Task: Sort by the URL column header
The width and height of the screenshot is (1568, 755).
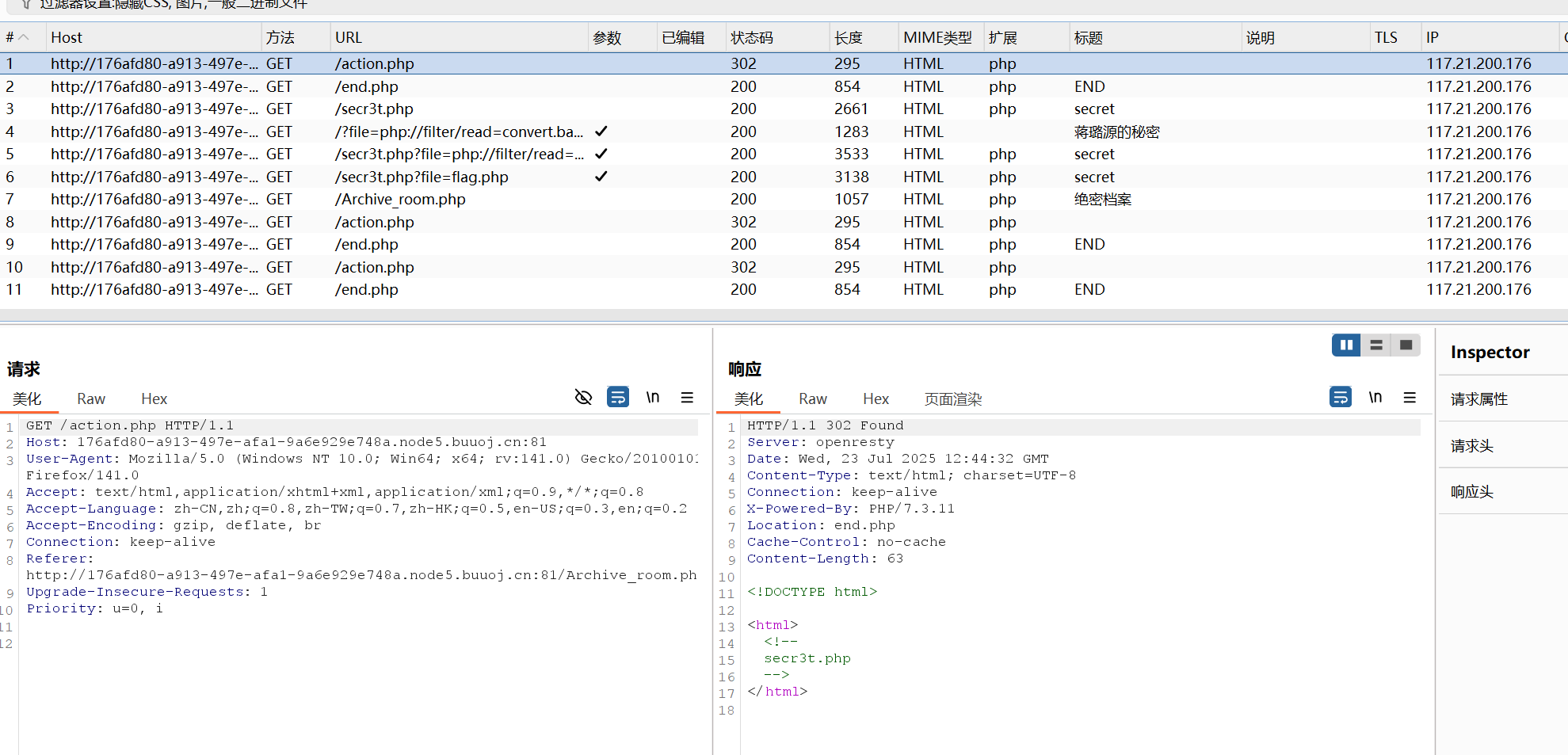Action: pos(460,37)
